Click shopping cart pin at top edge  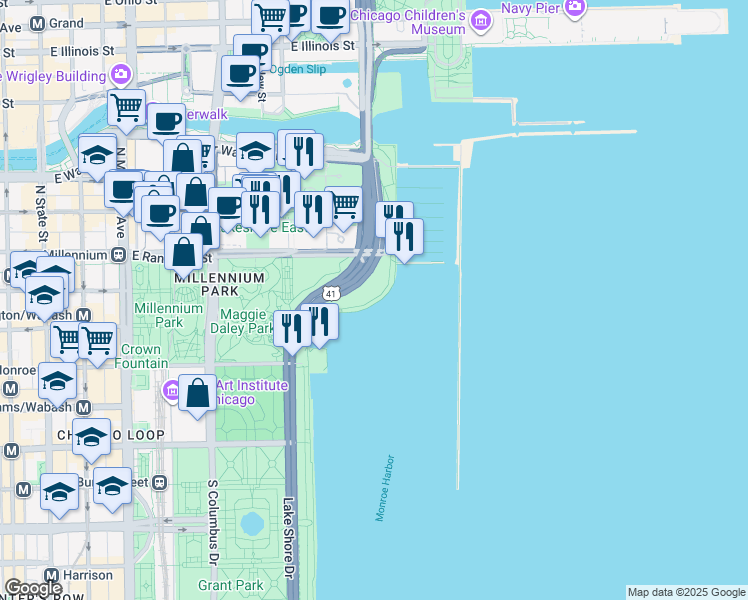click(270, 17)
